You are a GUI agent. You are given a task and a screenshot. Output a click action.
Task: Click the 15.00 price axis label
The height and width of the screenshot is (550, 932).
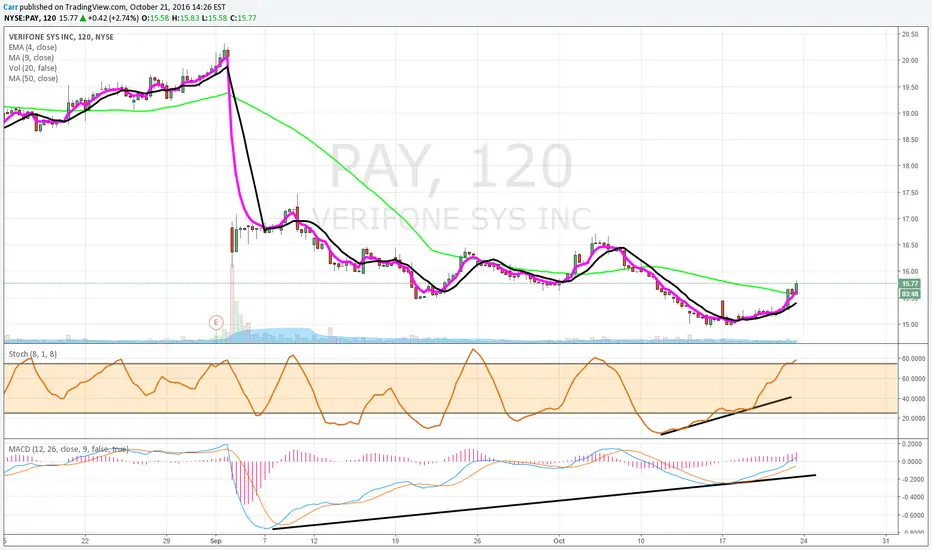(910, 325)
